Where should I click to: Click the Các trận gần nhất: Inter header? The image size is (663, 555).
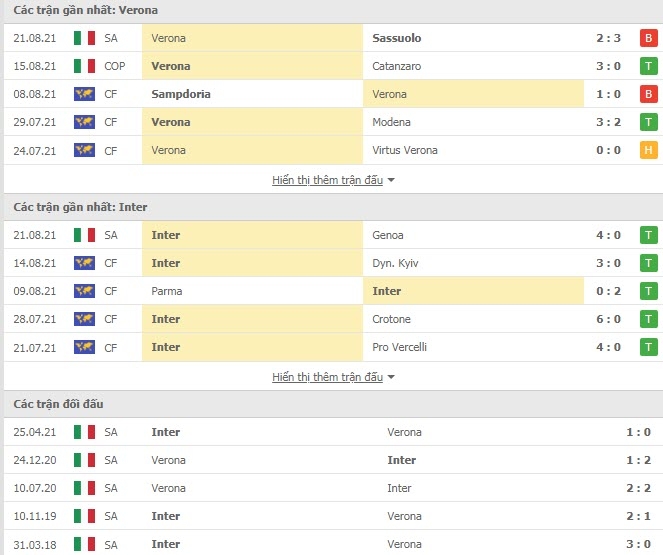pyautogui.click(x=80, y=207)
